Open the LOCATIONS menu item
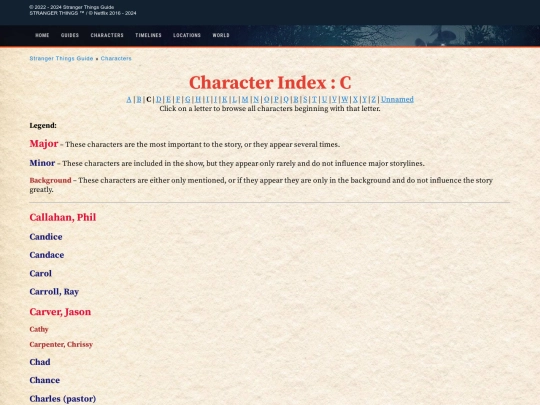This screenshot has height=405, width=540. 187,35
